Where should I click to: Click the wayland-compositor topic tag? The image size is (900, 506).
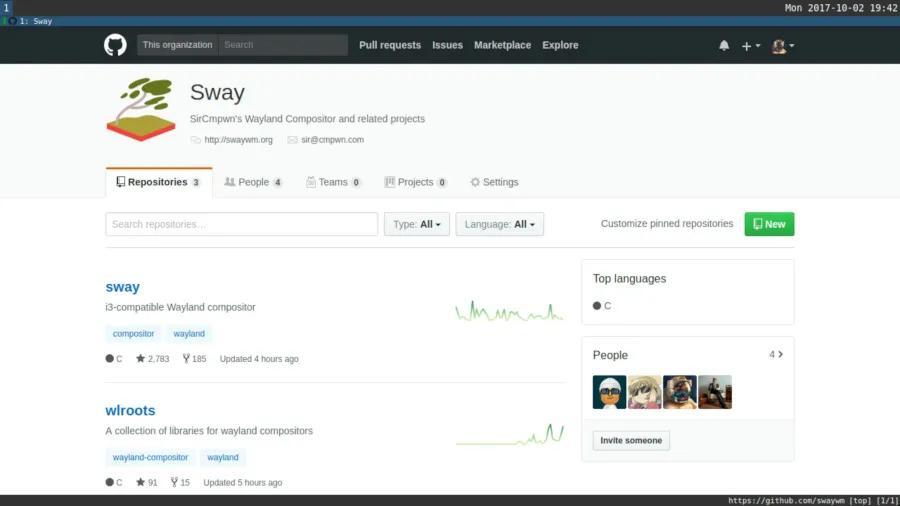(150, 457)
